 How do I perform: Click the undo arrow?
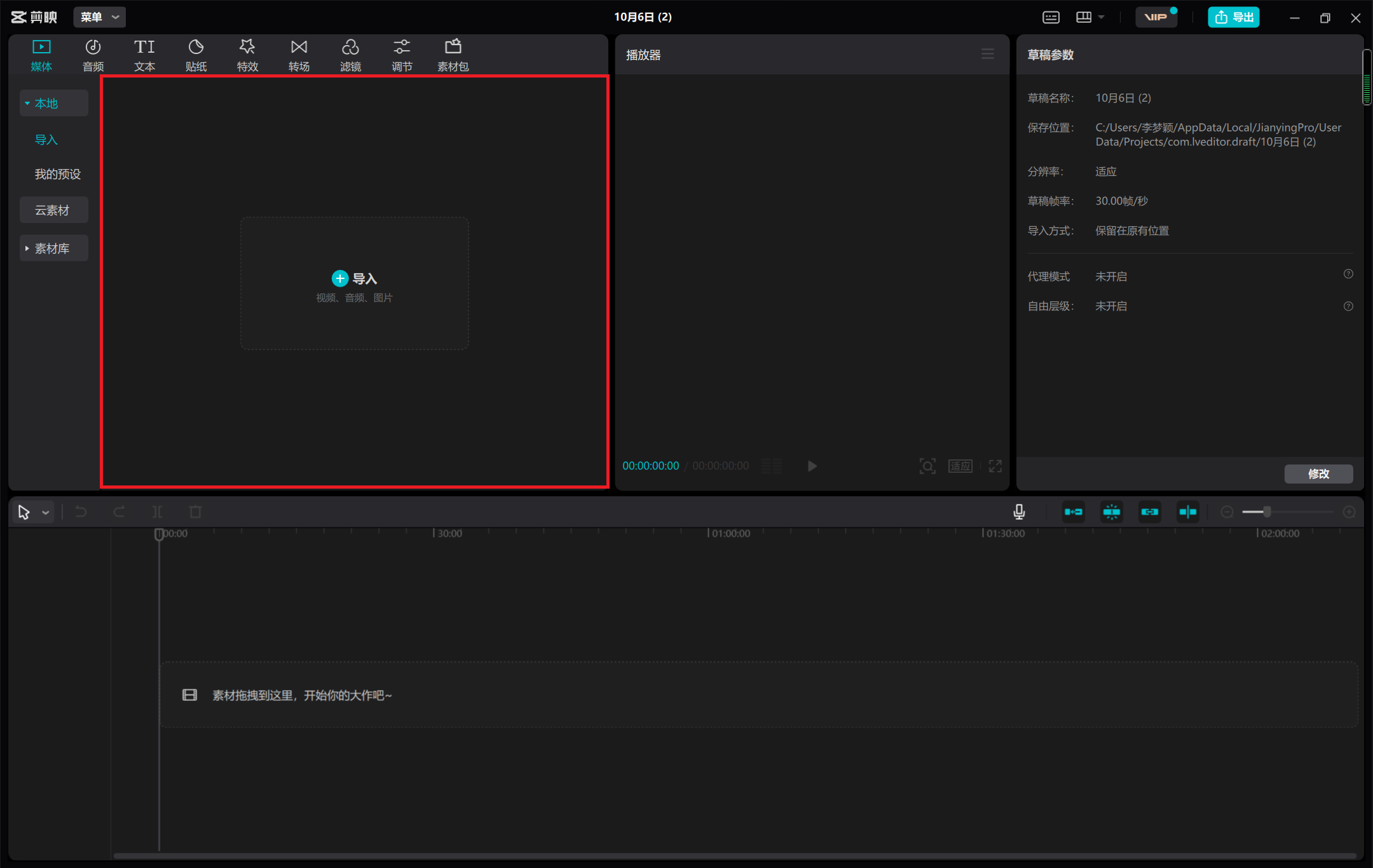[x=81, y=512]
